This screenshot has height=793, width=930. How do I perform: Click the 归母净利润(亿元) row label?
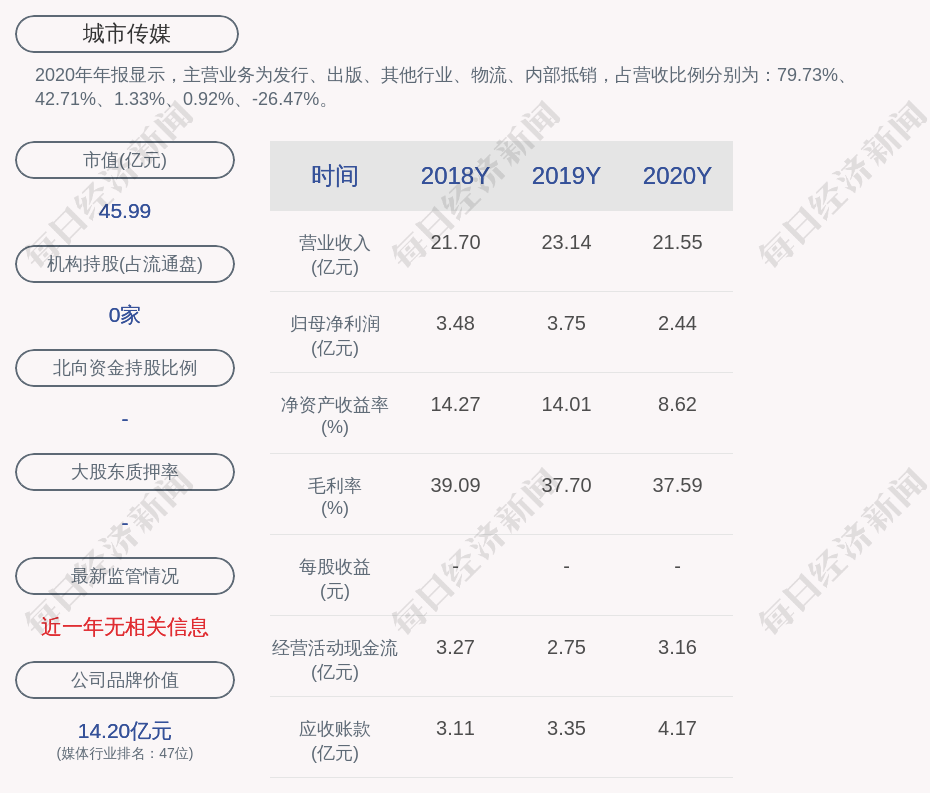(335, 336)
